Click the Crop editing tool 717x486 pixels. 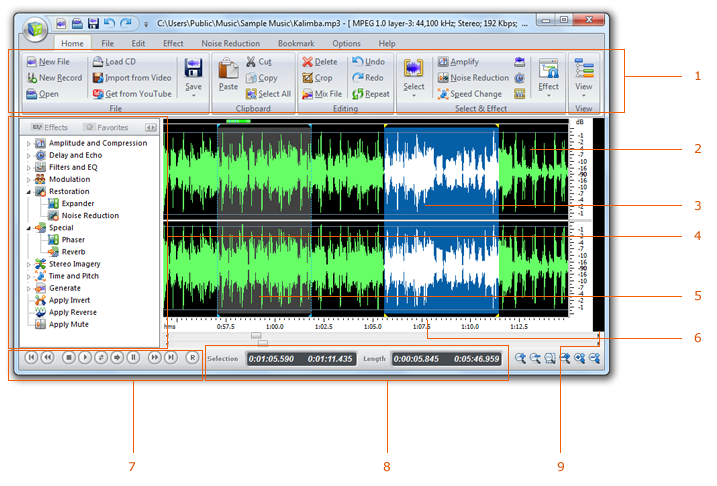click(317, 78)
